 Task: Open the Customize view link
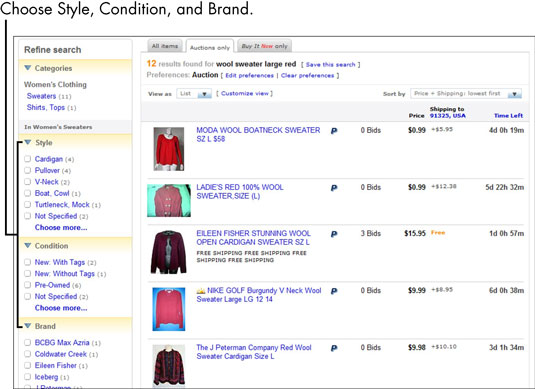(x=245, y=93)
